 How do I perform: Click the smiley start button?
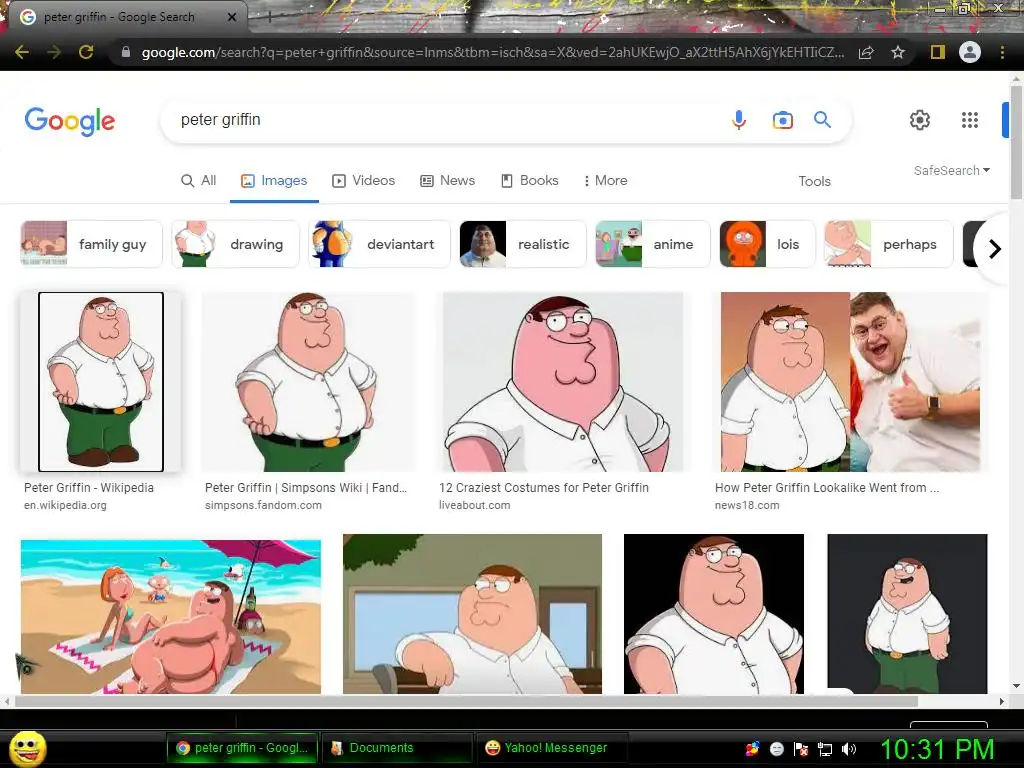(x=27, y=749)
